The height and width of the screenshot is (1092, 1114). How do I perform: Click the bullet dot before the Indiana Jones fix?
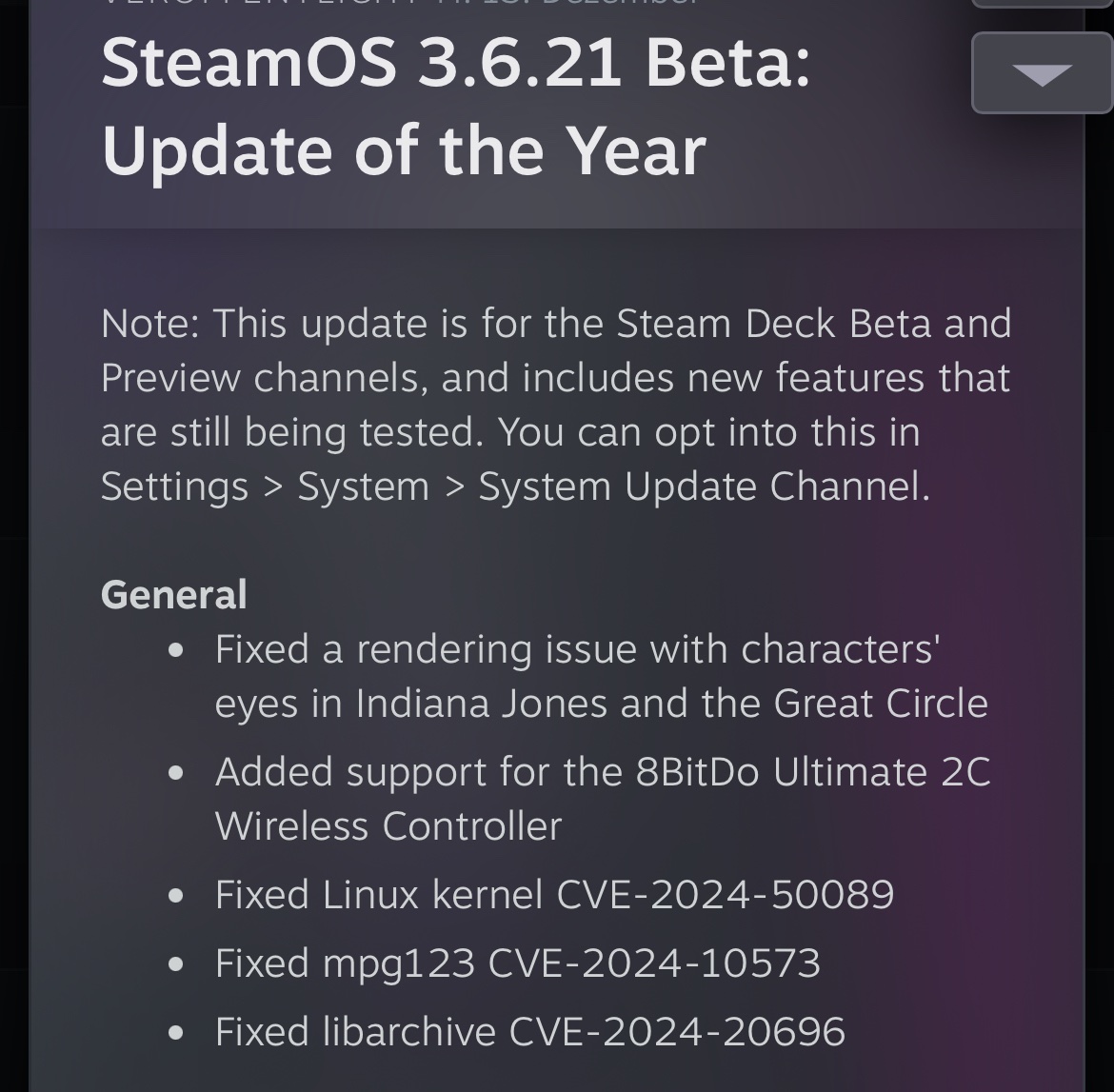[x=175, y=650]
